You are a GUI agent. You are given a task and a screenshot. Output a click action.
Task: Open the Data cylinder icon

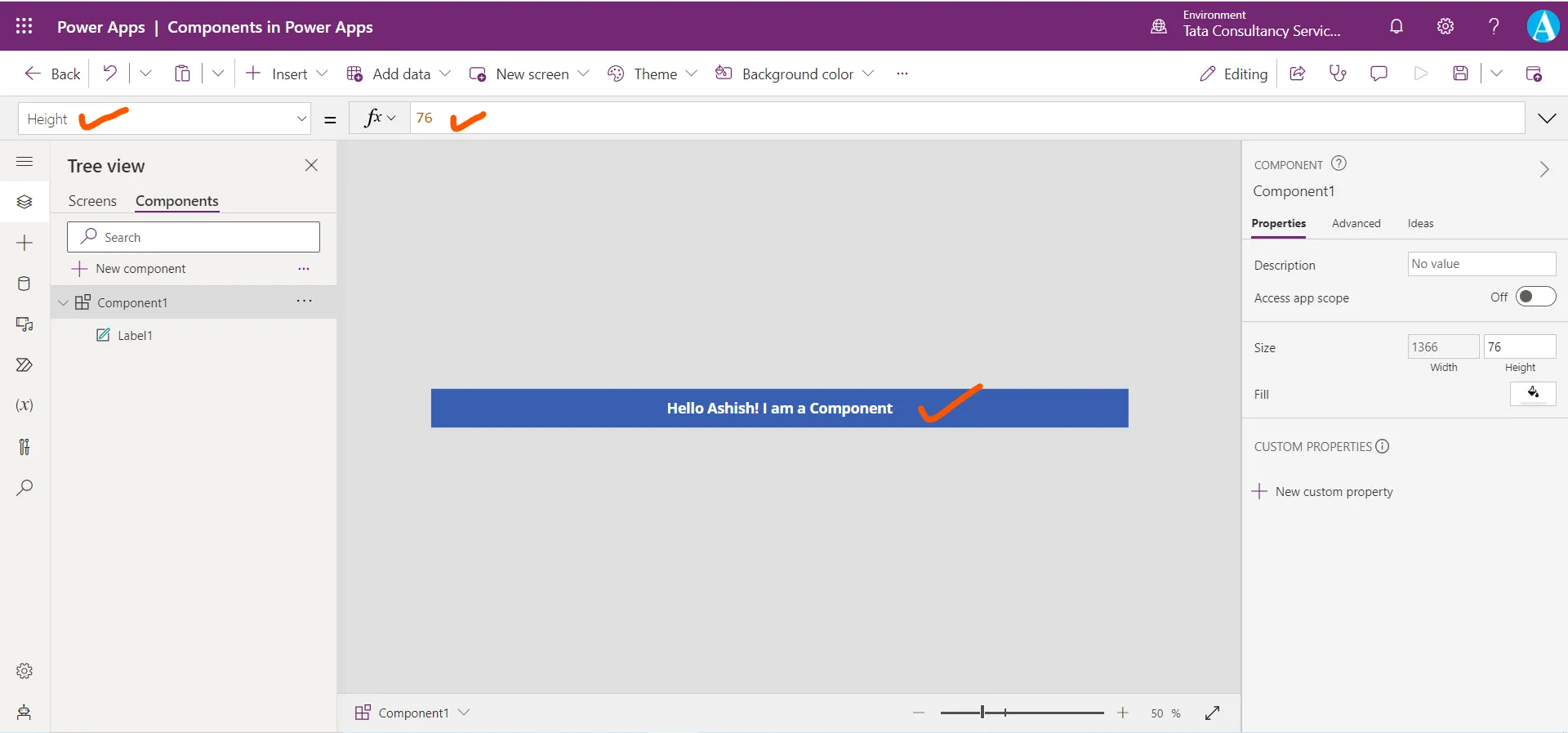[x=24, y=284]
